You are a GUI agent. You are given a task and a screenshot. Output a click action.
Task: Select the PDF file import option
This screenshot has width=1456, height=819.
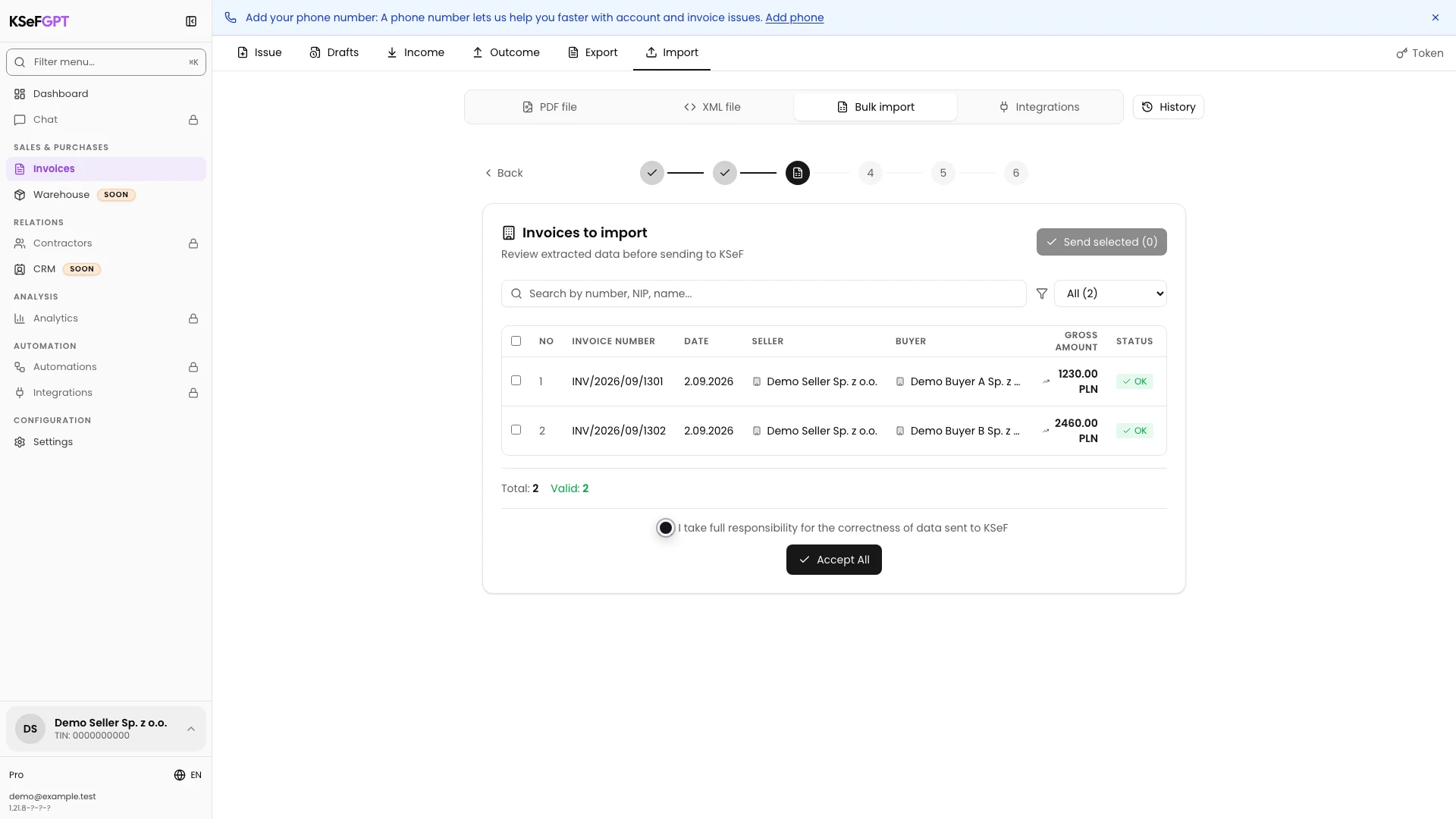550,107
